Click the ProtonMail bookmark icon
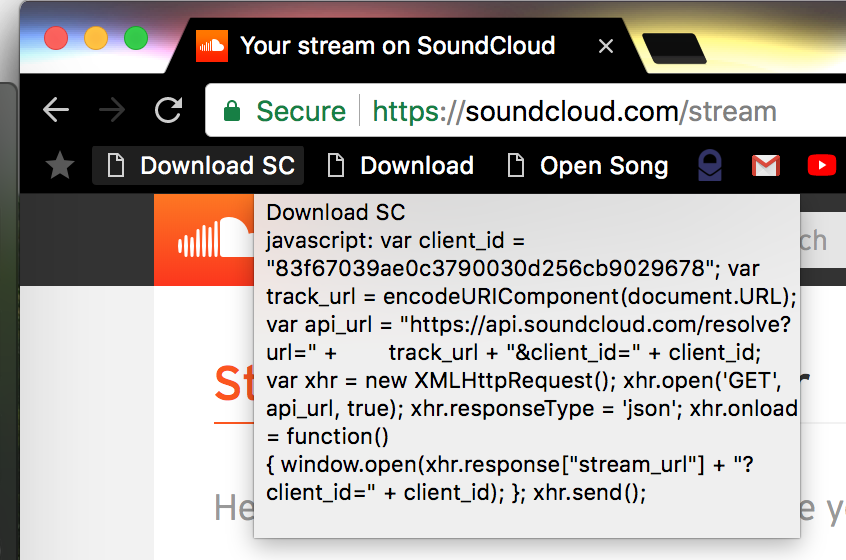 pos(710,166)
